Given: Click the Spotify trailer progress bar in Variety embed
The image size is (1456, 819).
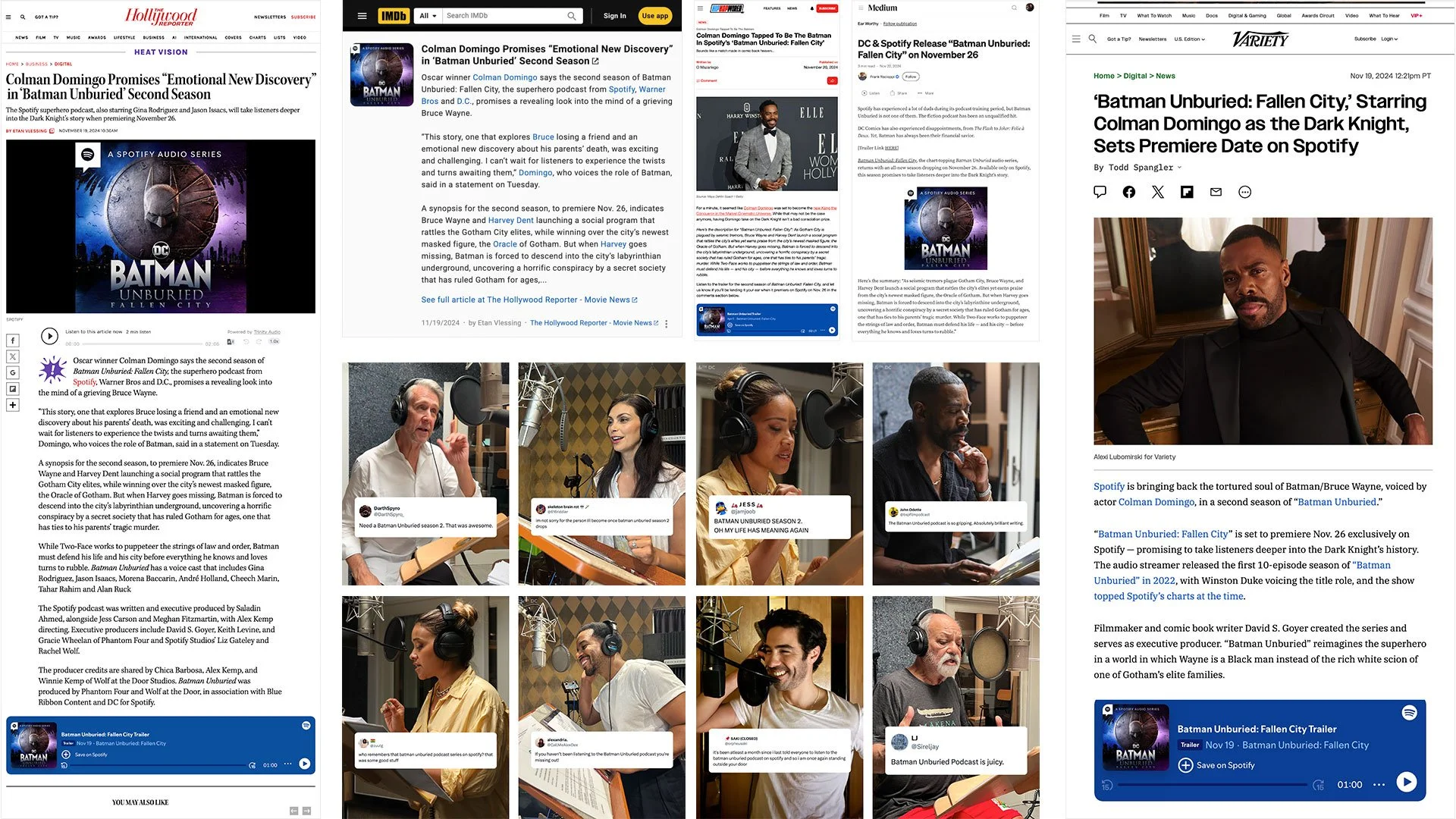Looking at the screenshot, I should coord(1213,785).
